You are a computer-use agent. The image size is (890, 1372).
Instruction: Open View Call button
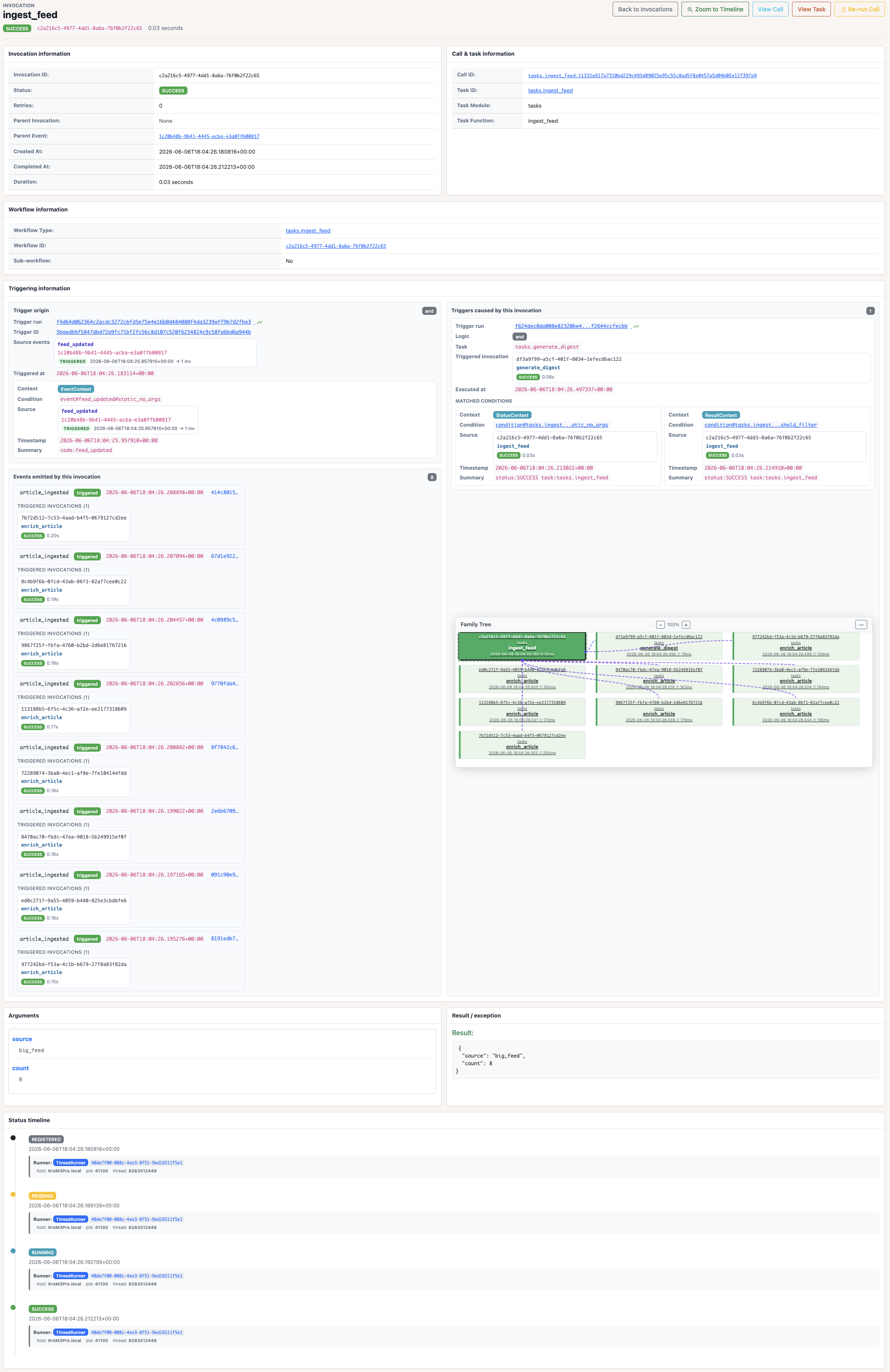pyautogui.click(x=770, y=9)
